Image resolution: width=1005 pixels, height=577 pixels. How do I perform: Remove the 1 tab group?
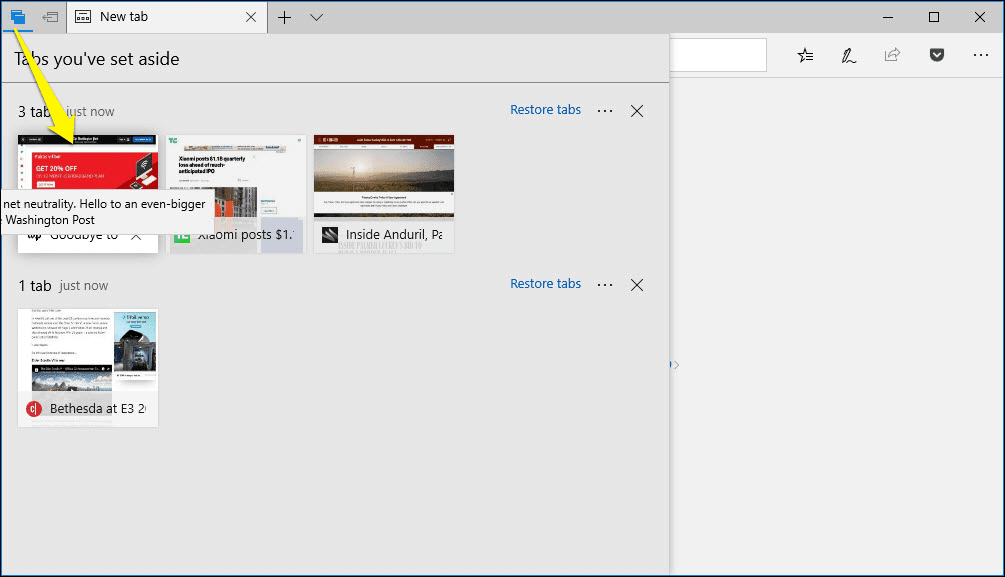(x=636, y=285)
